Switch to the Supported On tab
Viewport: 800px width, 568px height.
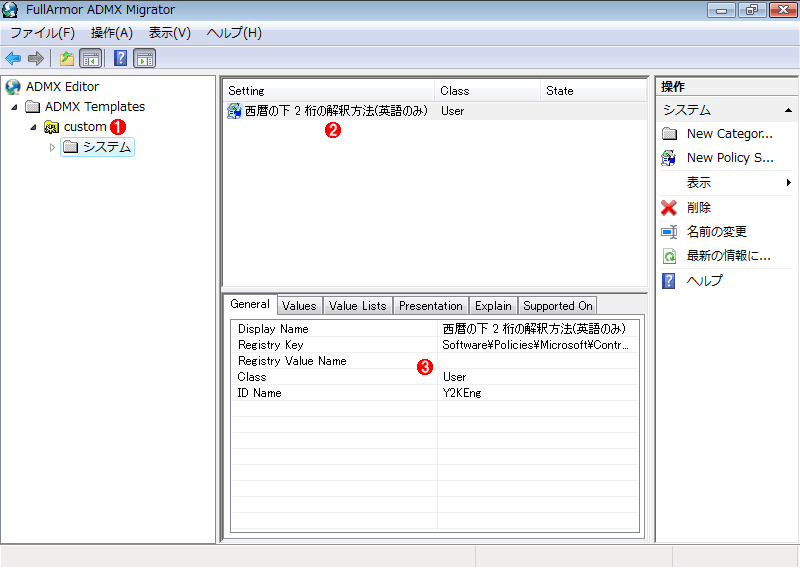coord(558,306)
